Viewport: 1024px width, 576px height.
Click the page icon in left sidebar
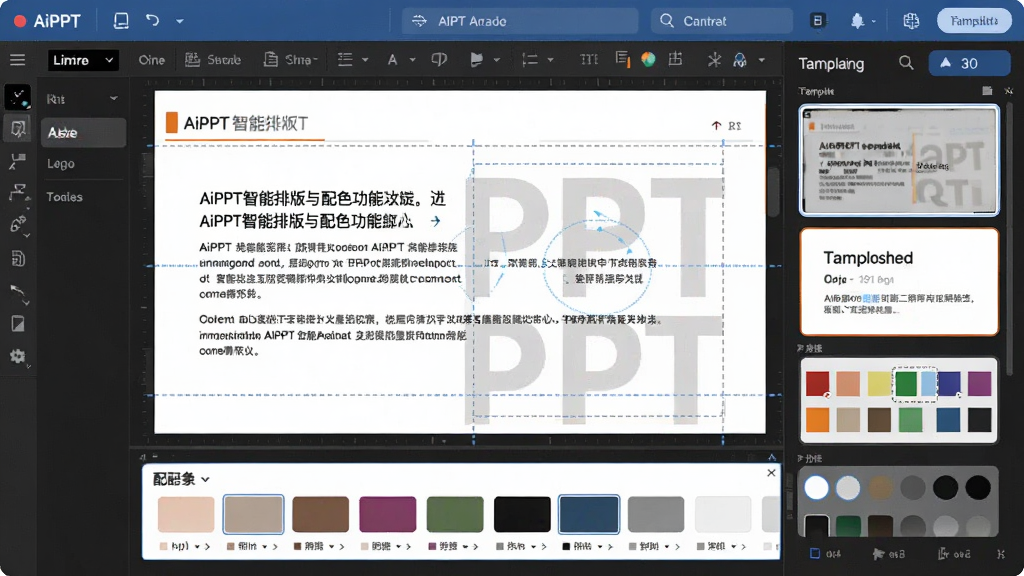coord(18,259)
